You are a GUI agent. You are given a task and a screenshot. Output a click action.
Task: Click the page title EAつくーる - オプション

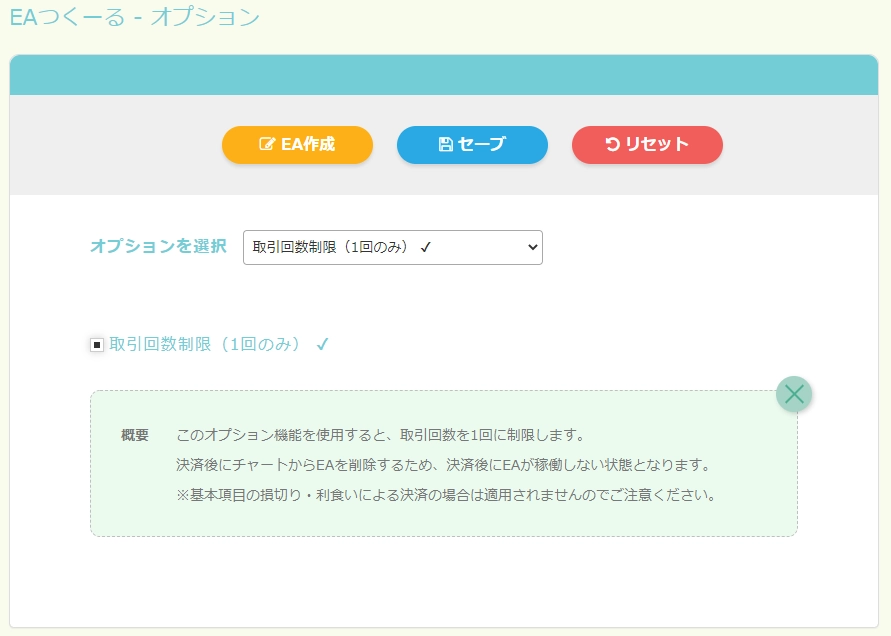tap(134, 17)
